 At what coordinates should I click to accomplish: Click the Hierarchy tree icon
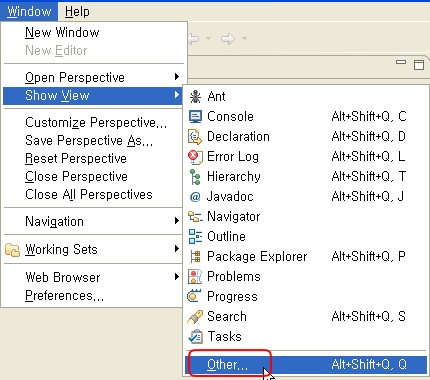tap(195, 177)
